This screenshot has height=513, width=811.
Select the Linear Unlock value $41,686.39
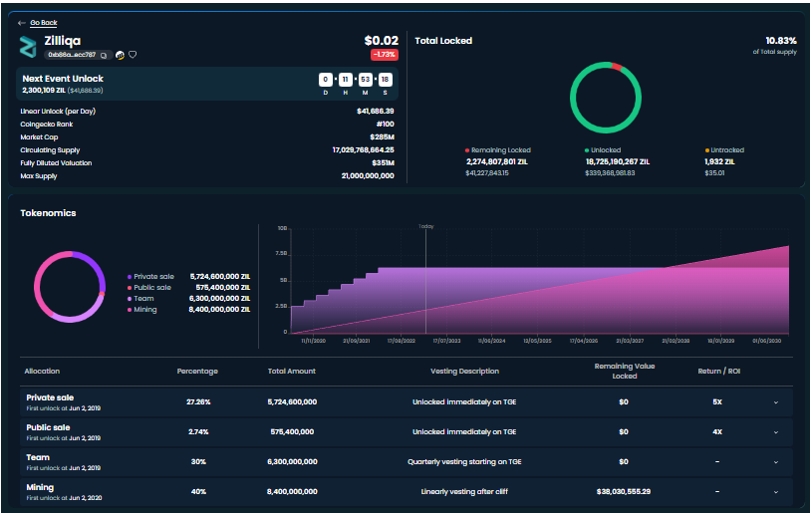(375, 111)
